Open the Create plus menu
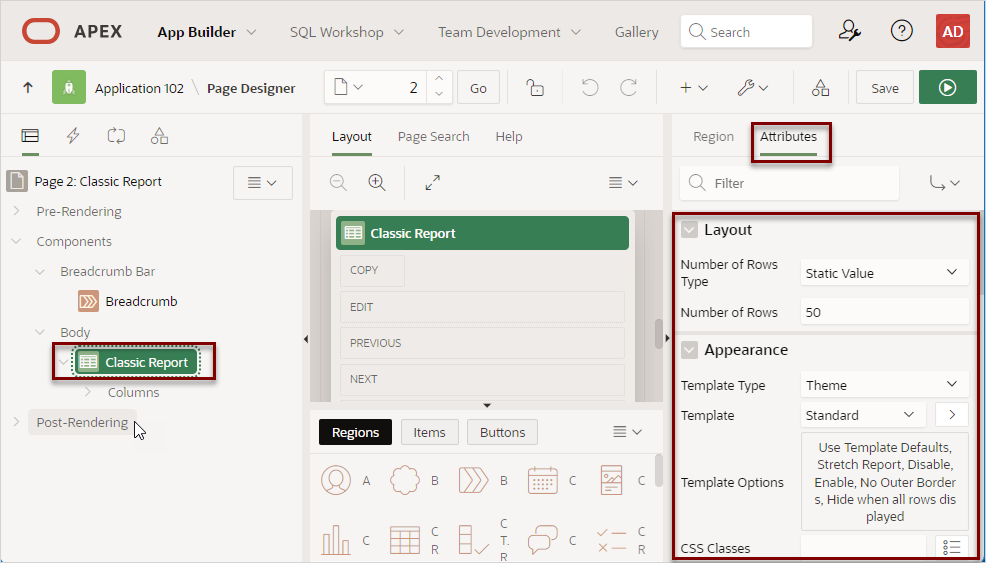This screenshot has height=563, width=986. click(x=694, y=88)
